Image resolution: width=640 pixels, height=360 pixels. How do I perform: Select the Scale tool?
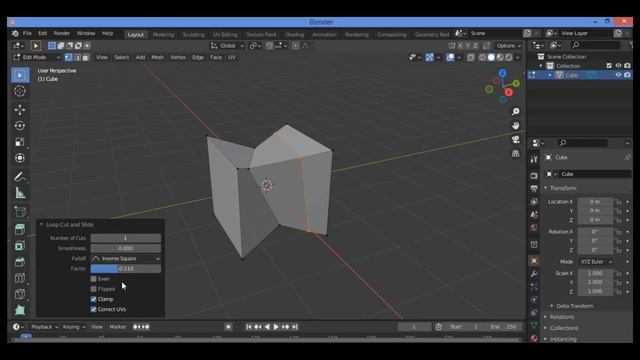(x=20, y=142)
